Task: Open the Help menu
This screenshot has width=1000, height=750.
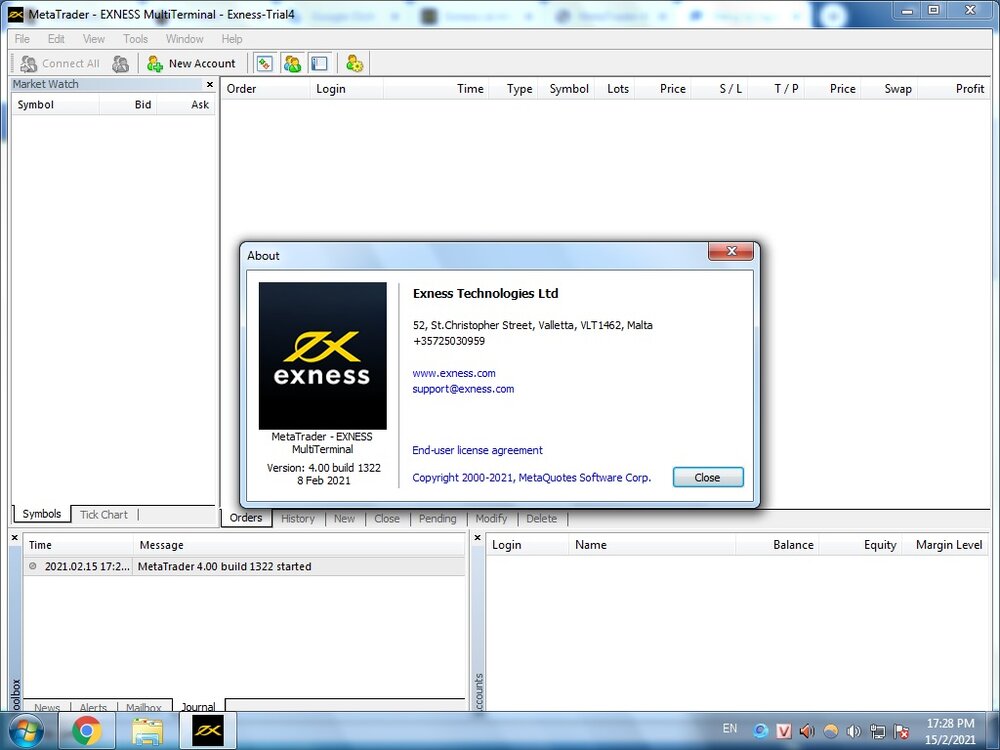Action: [232, 39]
